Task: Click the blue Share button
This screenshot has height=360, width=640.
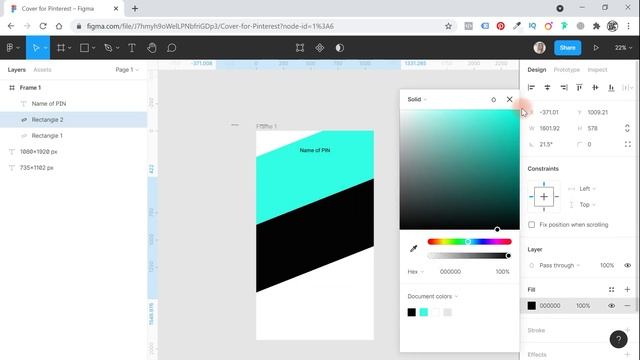Action: (567, 48)
